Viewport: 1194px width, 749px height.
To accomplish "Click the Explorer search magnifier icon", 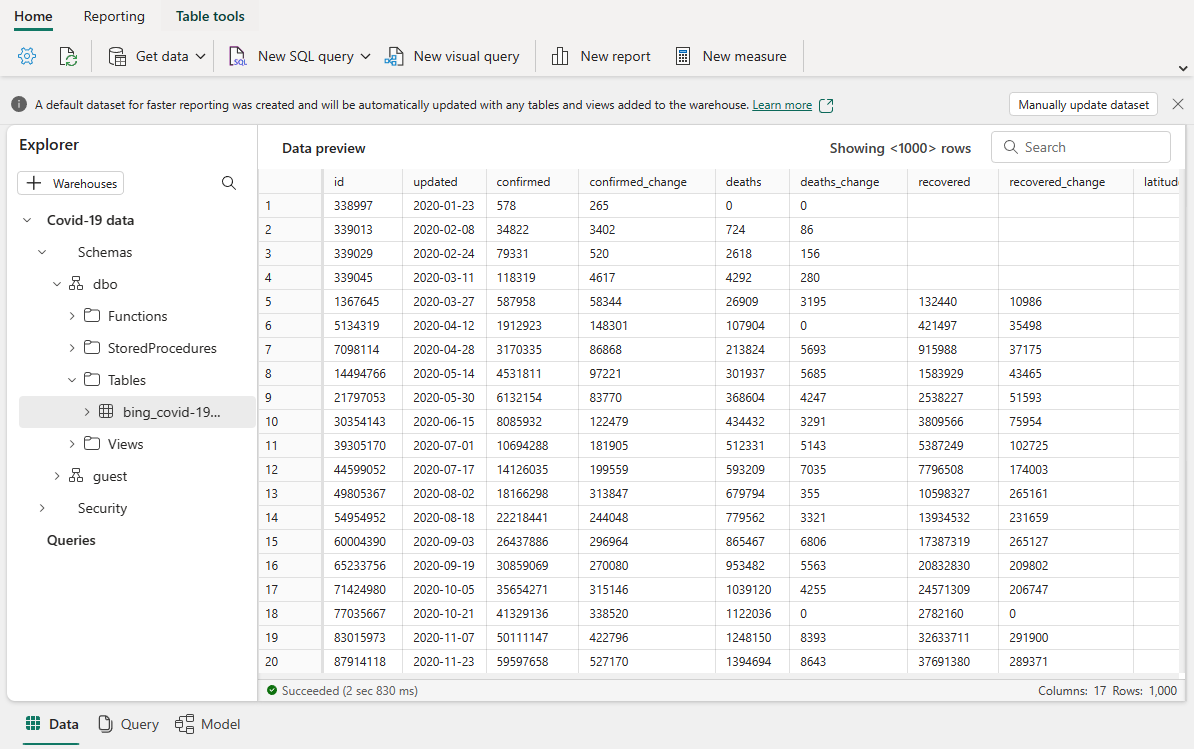I will pos(228,183).
